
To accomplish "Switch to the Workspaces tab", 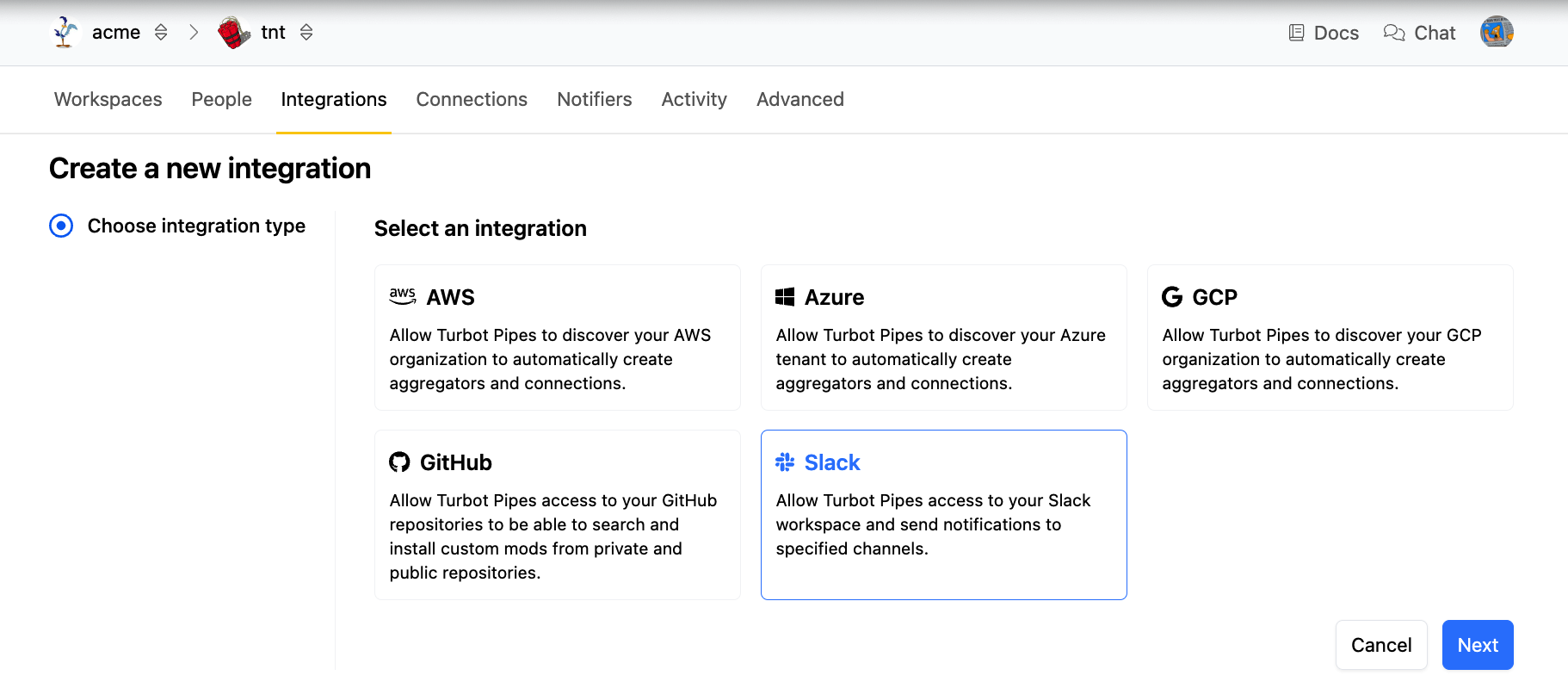I will (x=108, y=100).
